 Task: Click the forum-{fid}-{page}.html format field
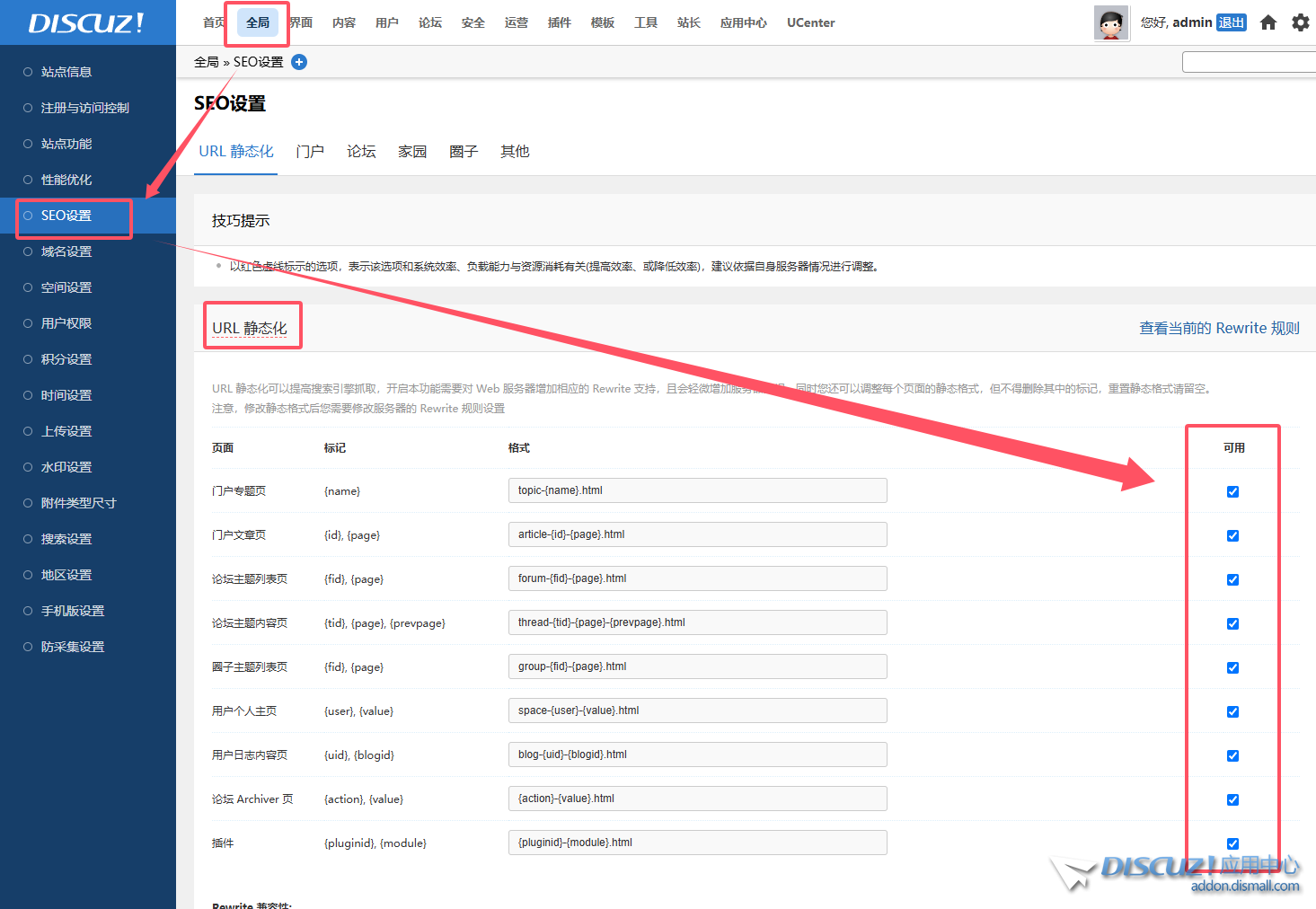[697, 578]
